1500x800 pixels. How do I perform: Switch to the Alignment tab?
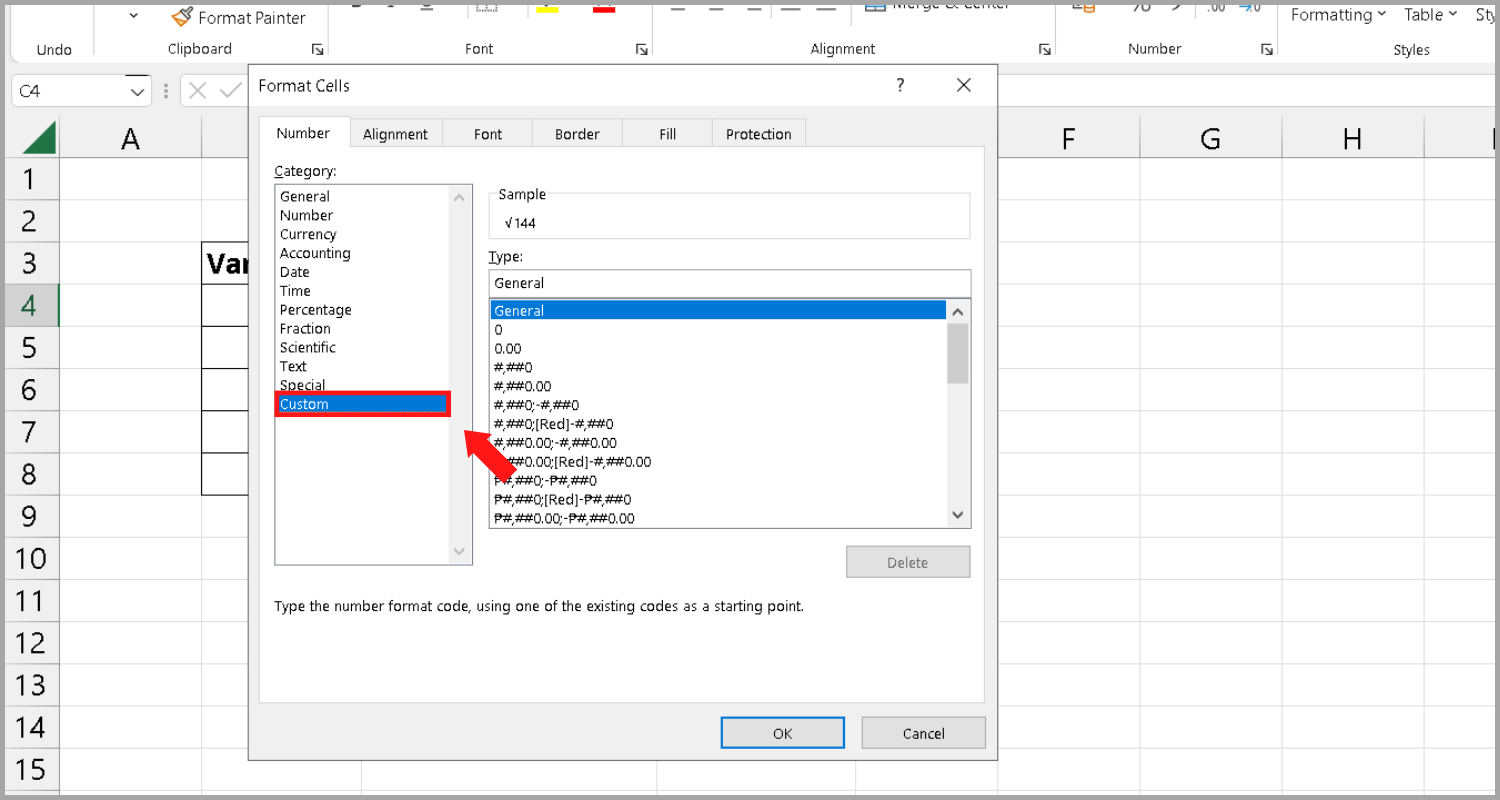pos(395,134)
